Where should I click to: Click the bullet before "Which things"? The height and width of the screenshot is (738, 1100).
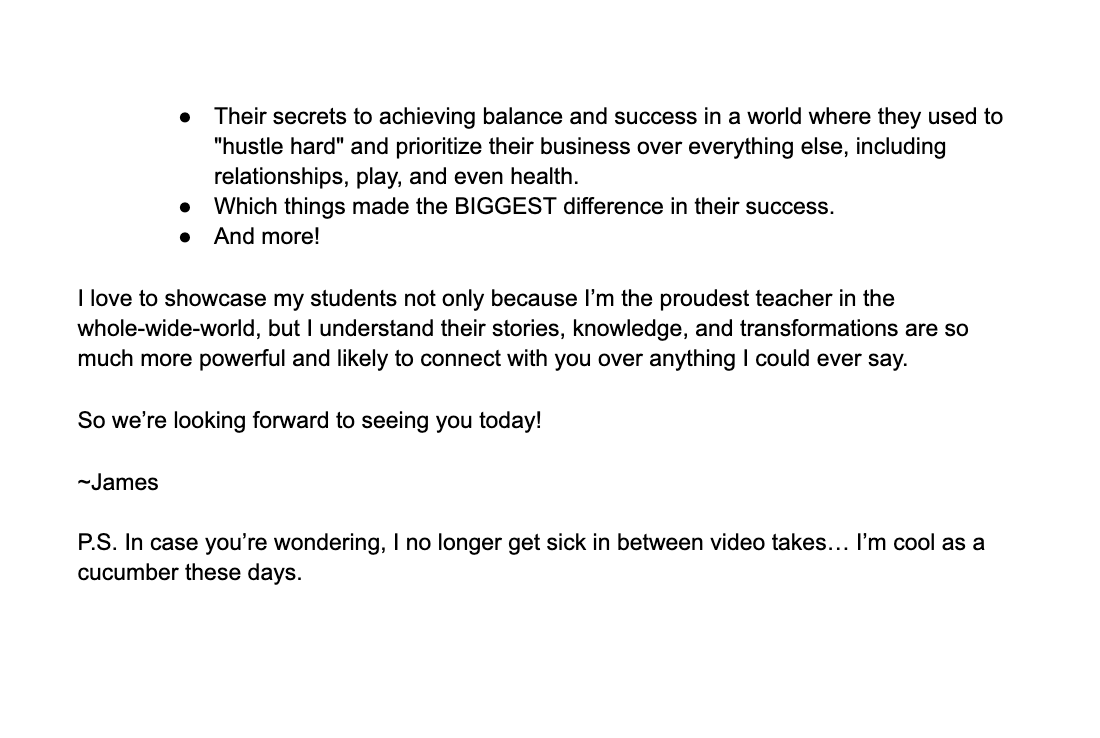185,207
